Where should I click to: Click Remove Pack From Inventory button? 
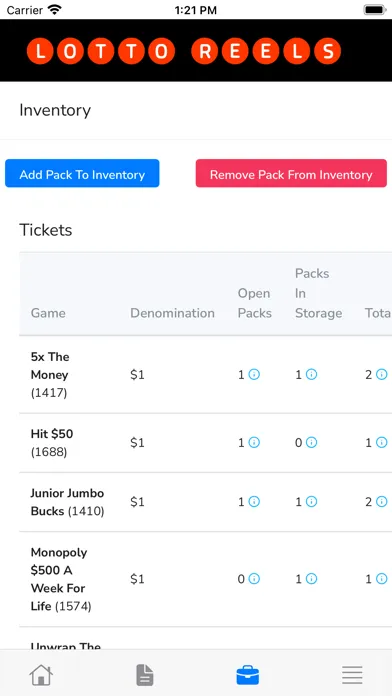[291, 174]
